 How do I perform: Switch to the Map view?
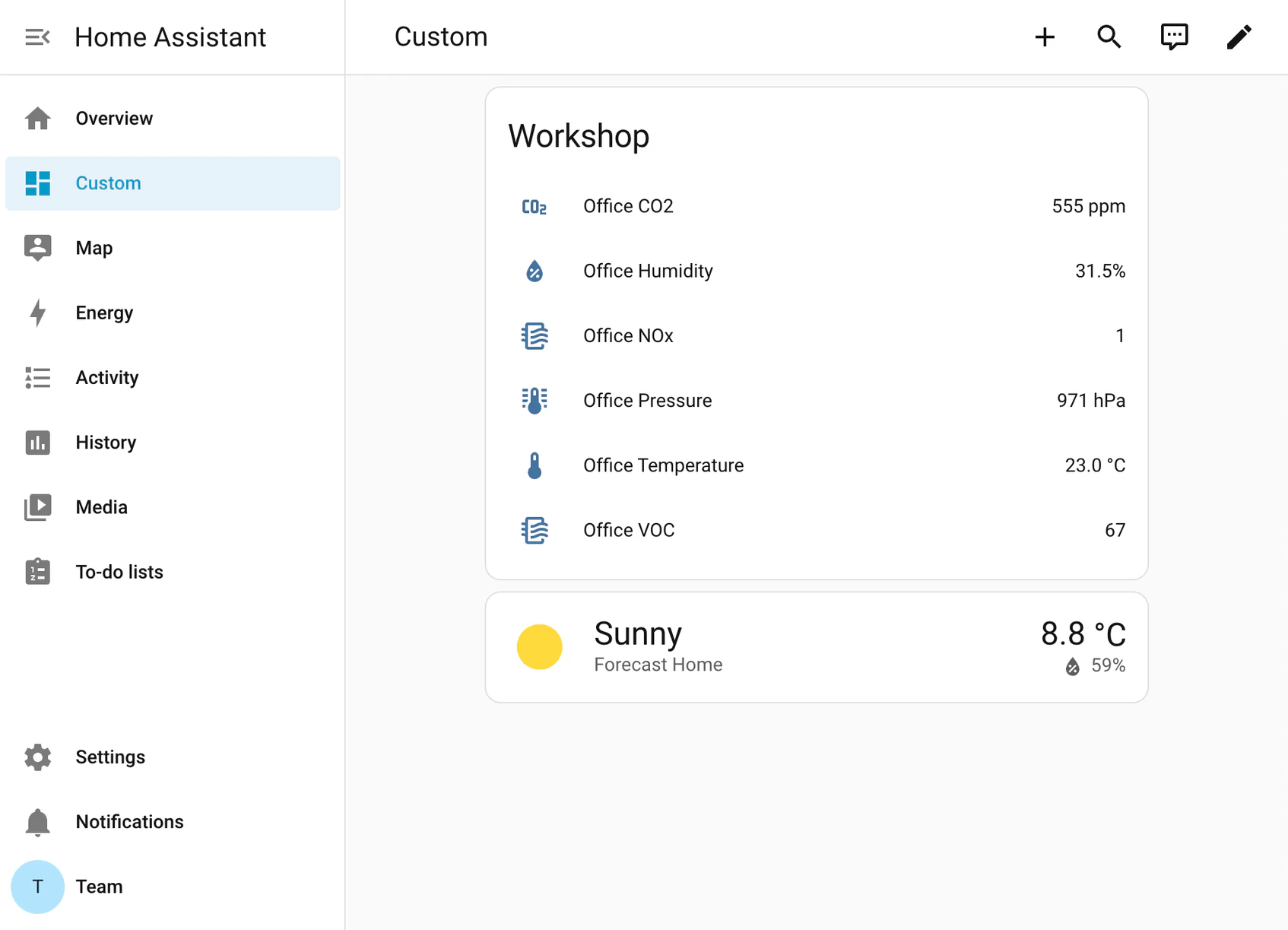tap(94, 248)
